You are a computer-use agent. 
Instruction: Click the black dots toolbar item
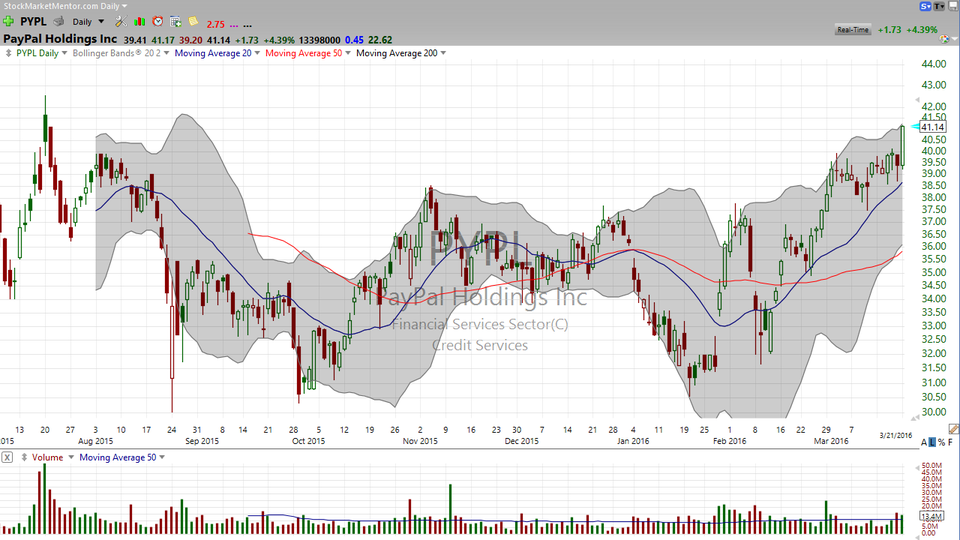[247, 25]
